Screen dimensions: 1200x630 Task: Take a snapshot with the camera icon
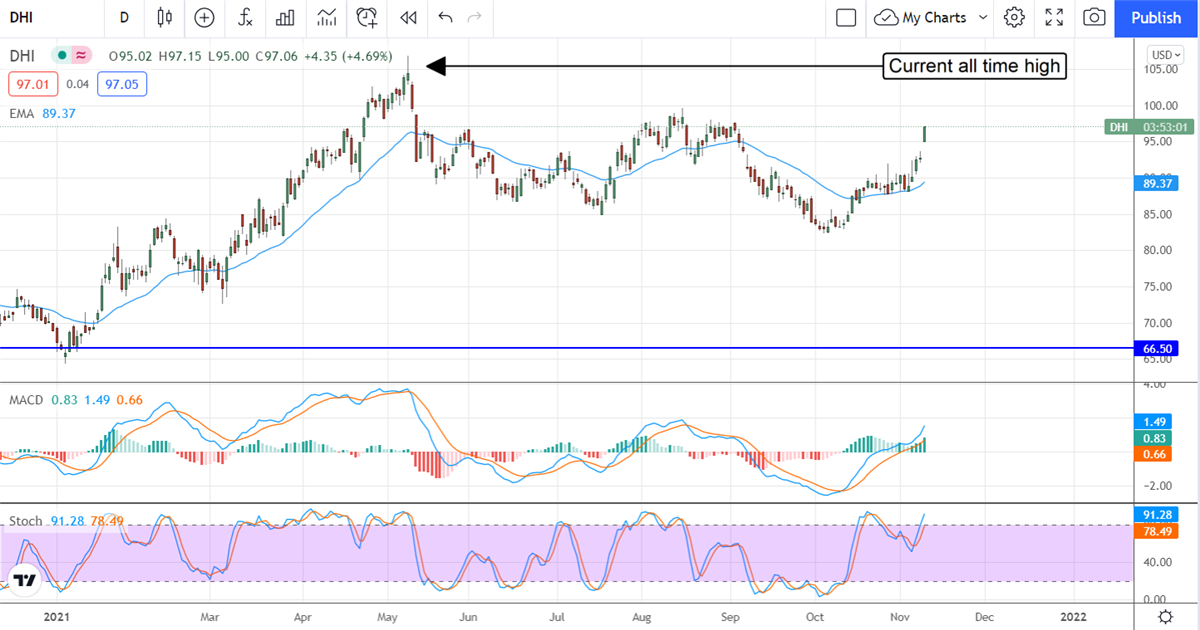[1095, 17]
